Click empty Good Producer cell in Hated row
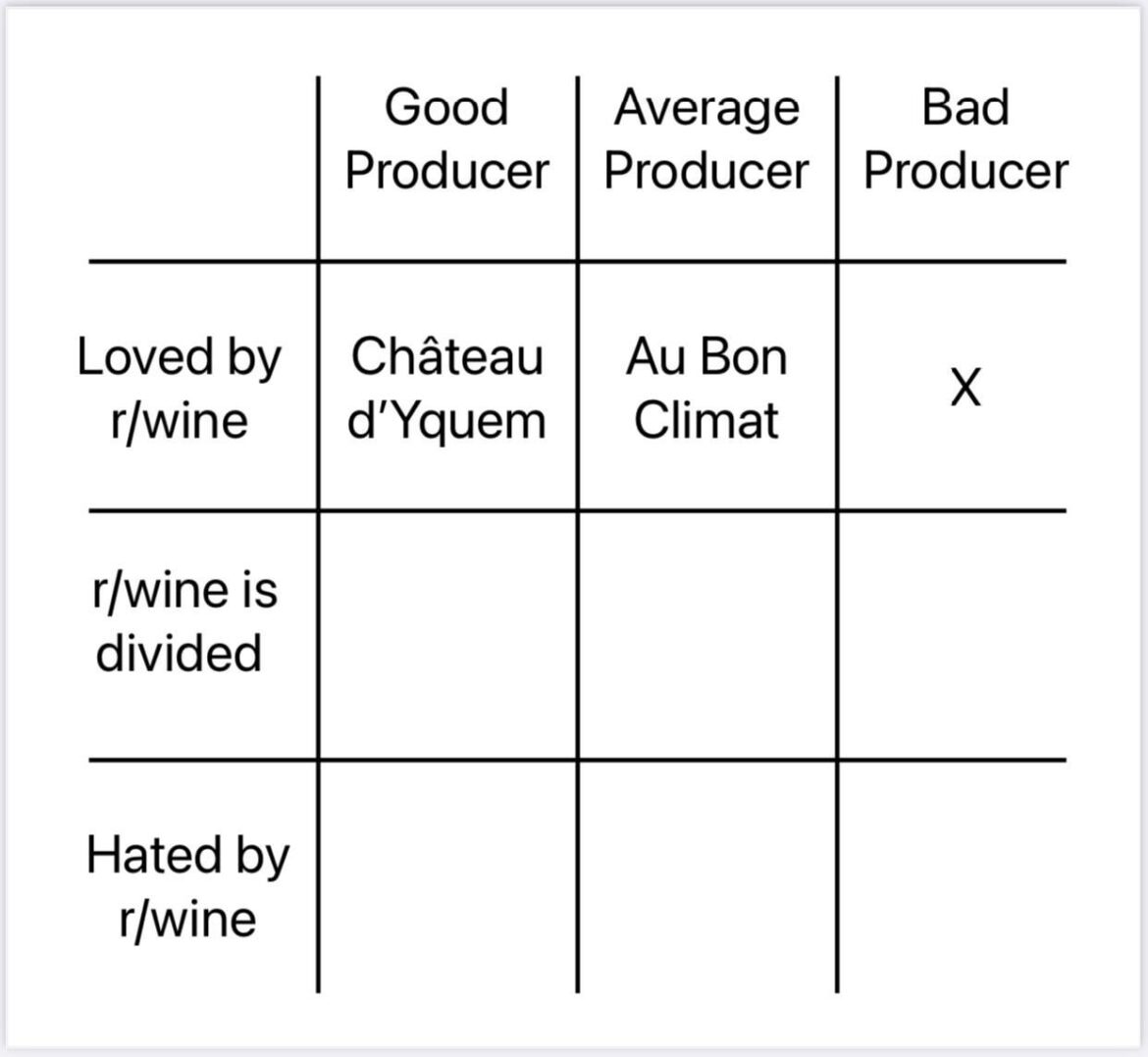The width and height of the screenshot is (1148, 1057). click(447, 876)
